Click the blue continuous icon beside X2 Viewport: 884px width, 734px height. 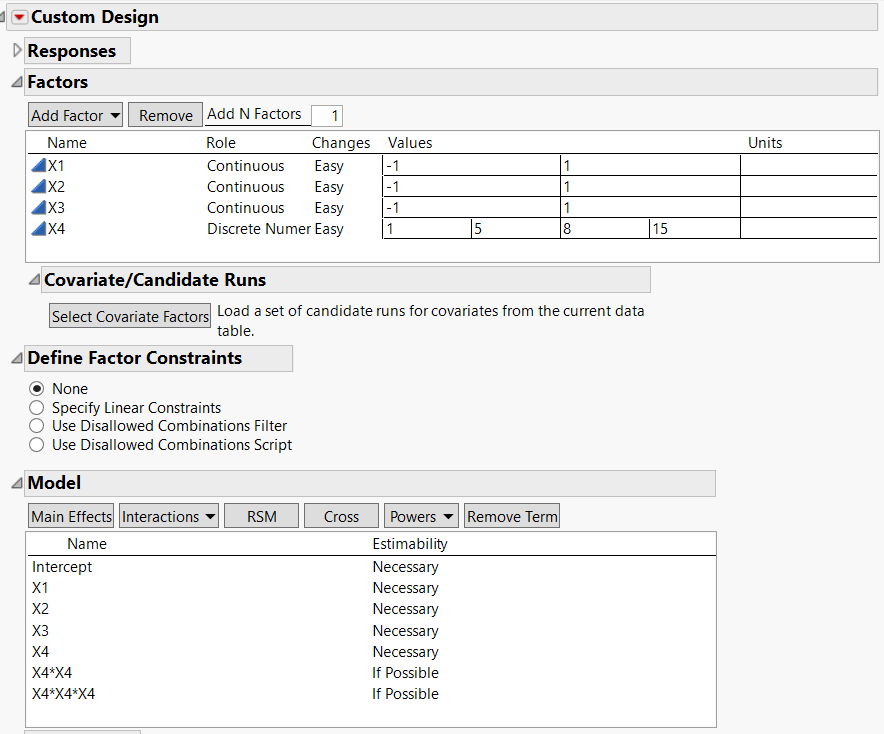39,187
